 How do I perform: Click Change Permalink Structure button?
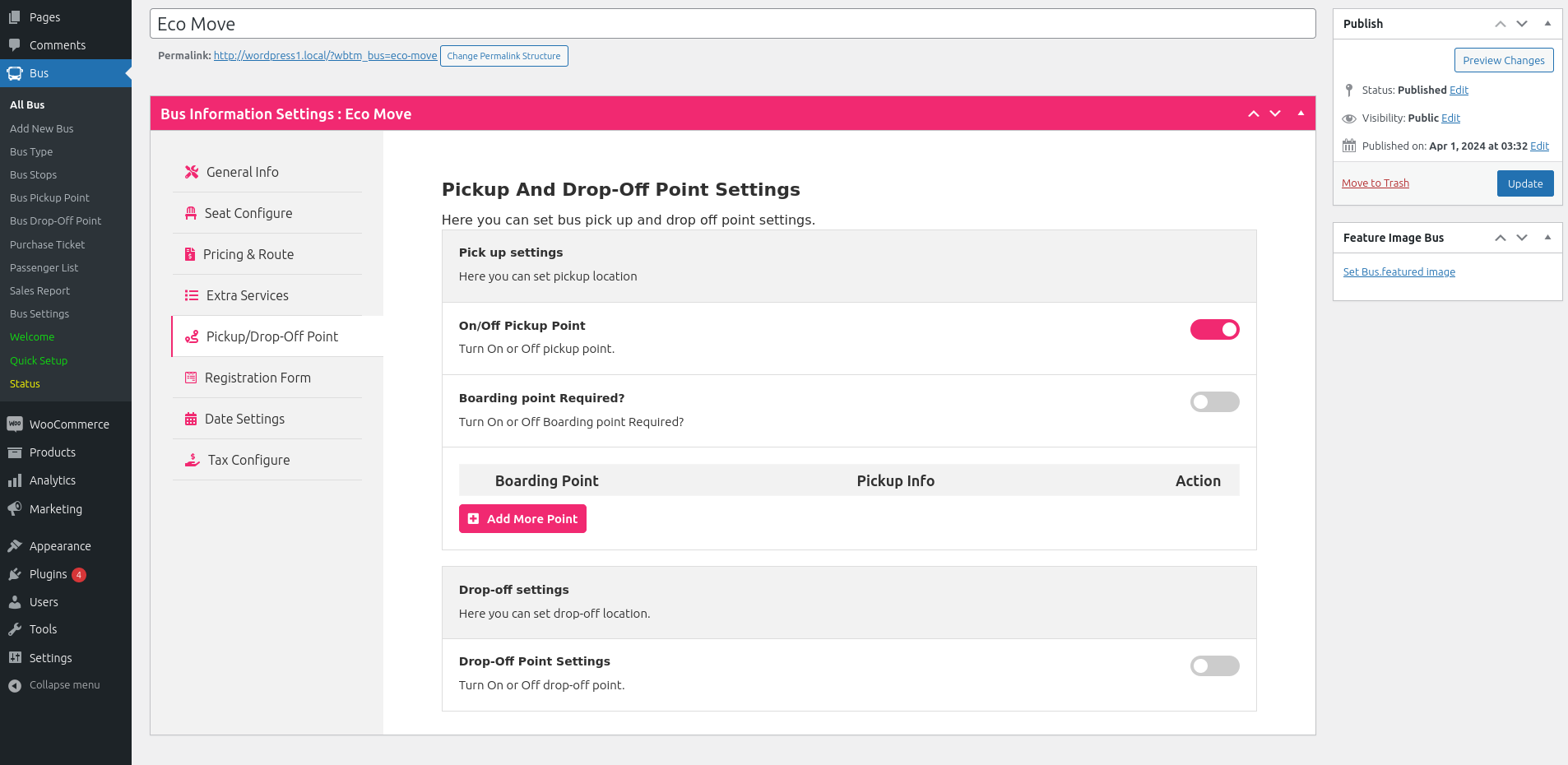click(x=503, y=56)
